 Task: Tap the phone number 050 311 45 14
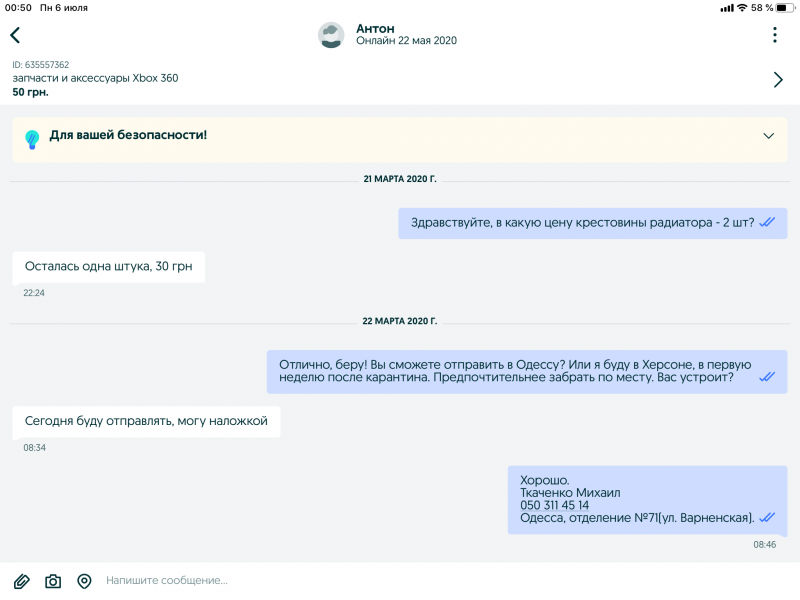(554, 505)
